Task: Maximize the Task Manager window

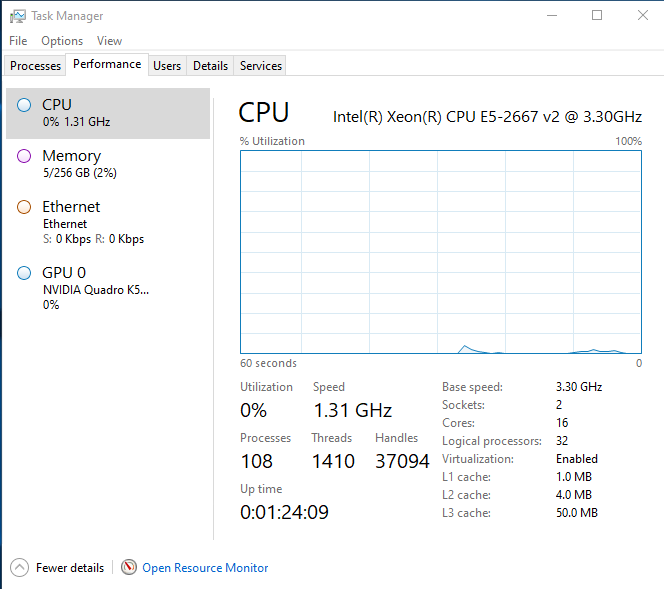Action: point(597,15)
